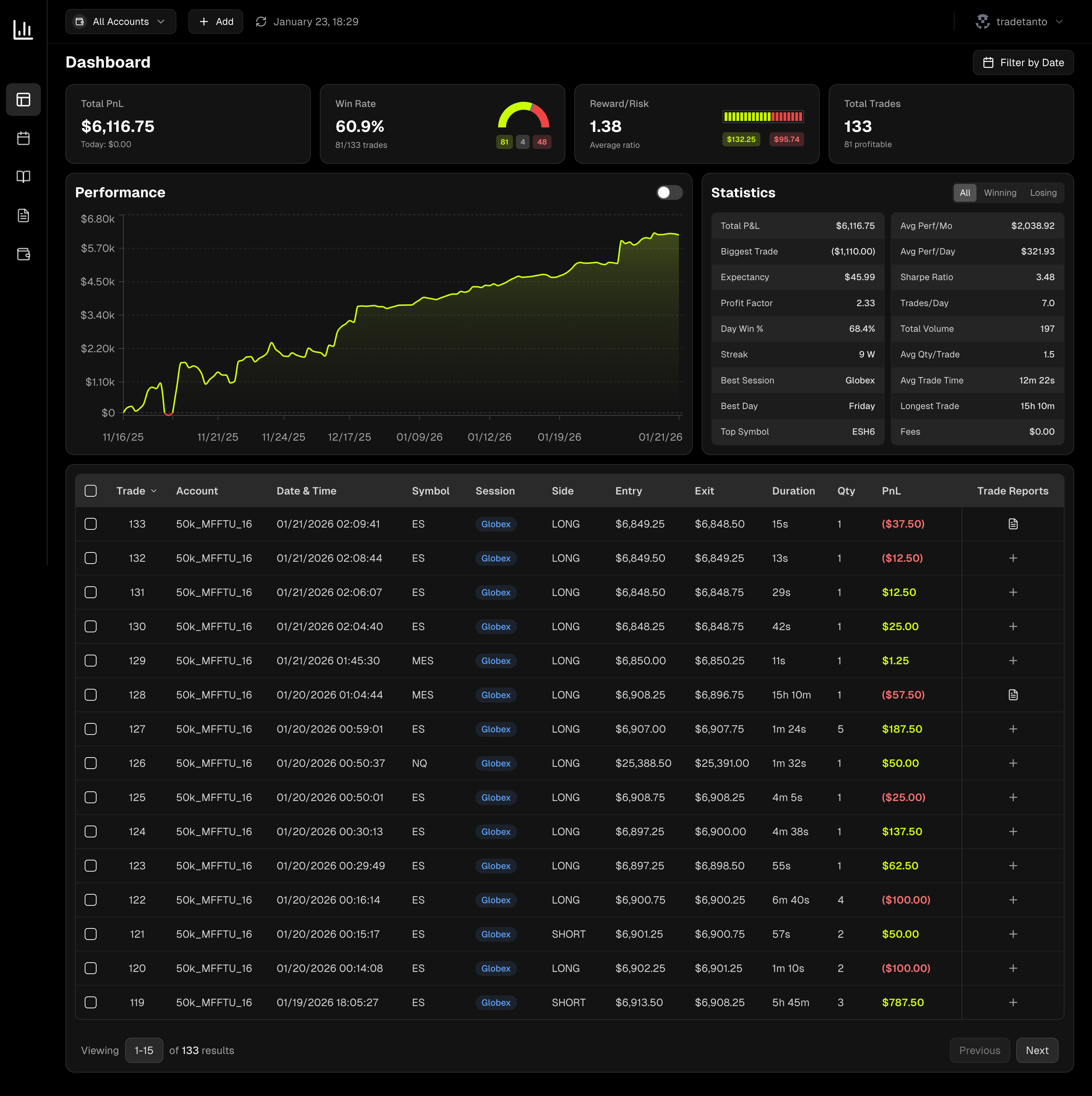The width and height of the screenshot is (1092, 1096).
Task: Open the All Accounts dropdown
Action: pyautogui.click(x=120, y=22)
